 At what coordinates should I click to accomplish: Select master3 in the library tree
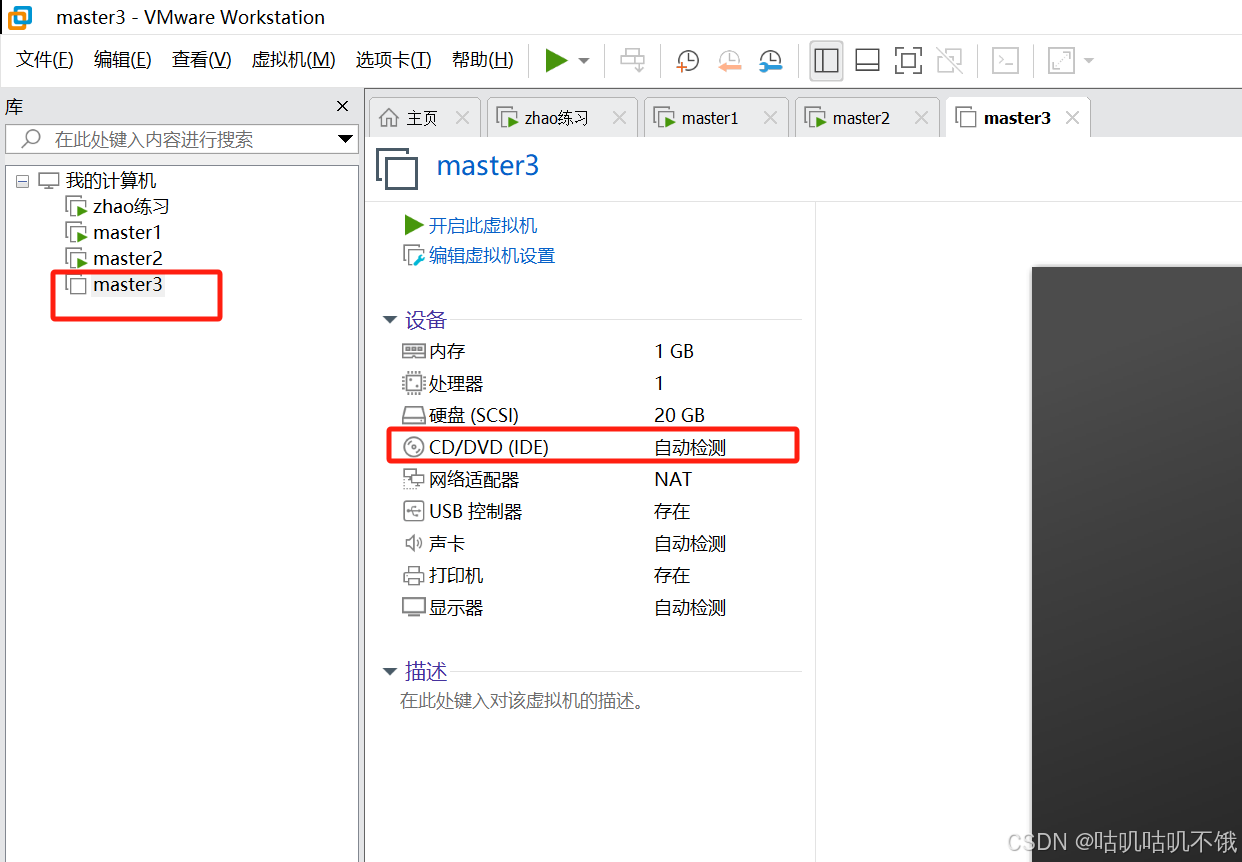[127, 285]
